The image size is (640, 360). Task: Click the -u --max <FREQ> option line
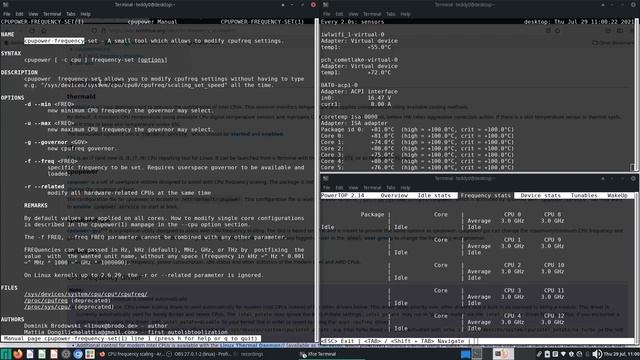click(x=49, y=123)
